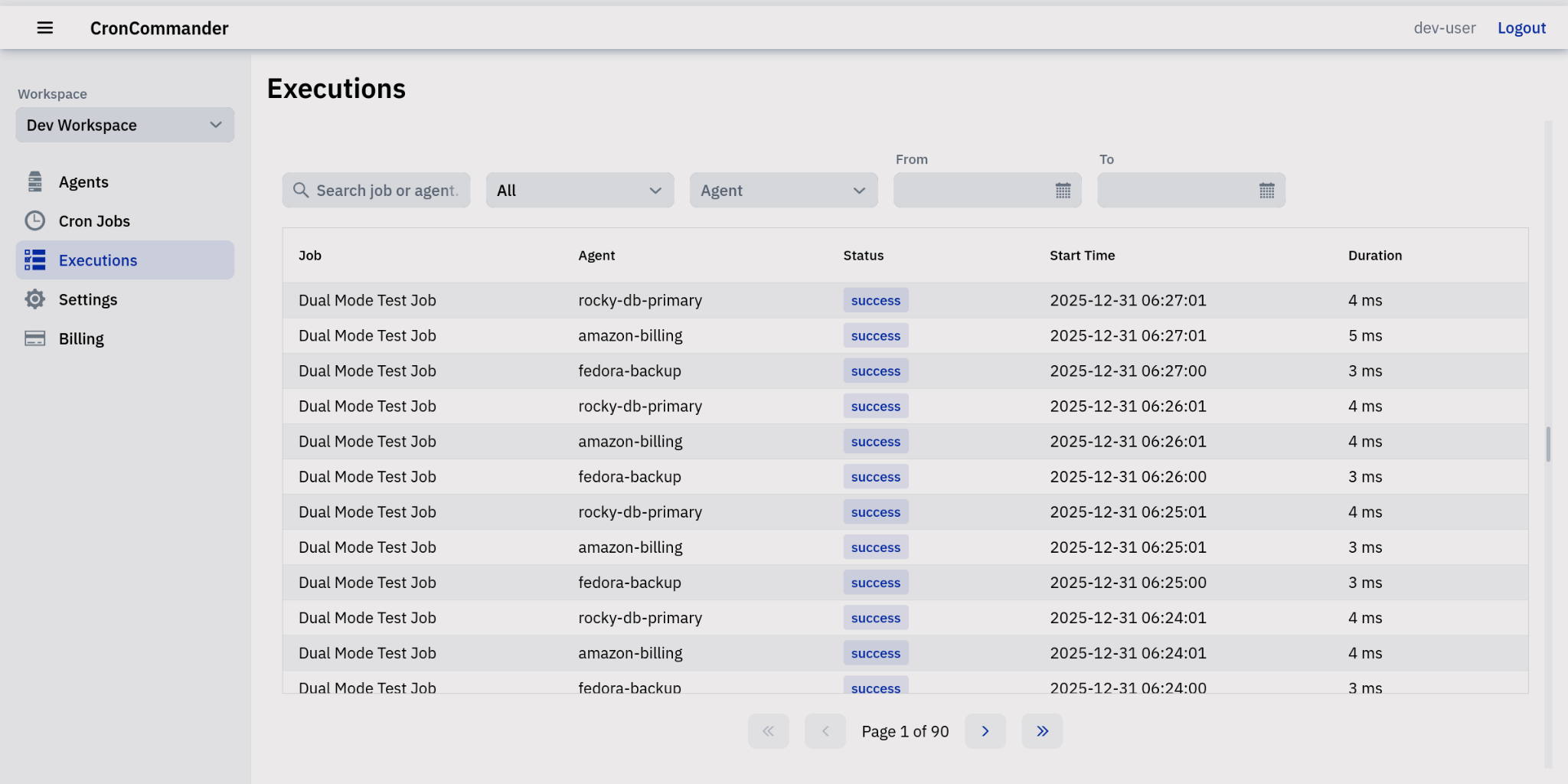Jump to the last page of executions
Viewport: 1568px width, 784px height.
(x=1041, y=730)
